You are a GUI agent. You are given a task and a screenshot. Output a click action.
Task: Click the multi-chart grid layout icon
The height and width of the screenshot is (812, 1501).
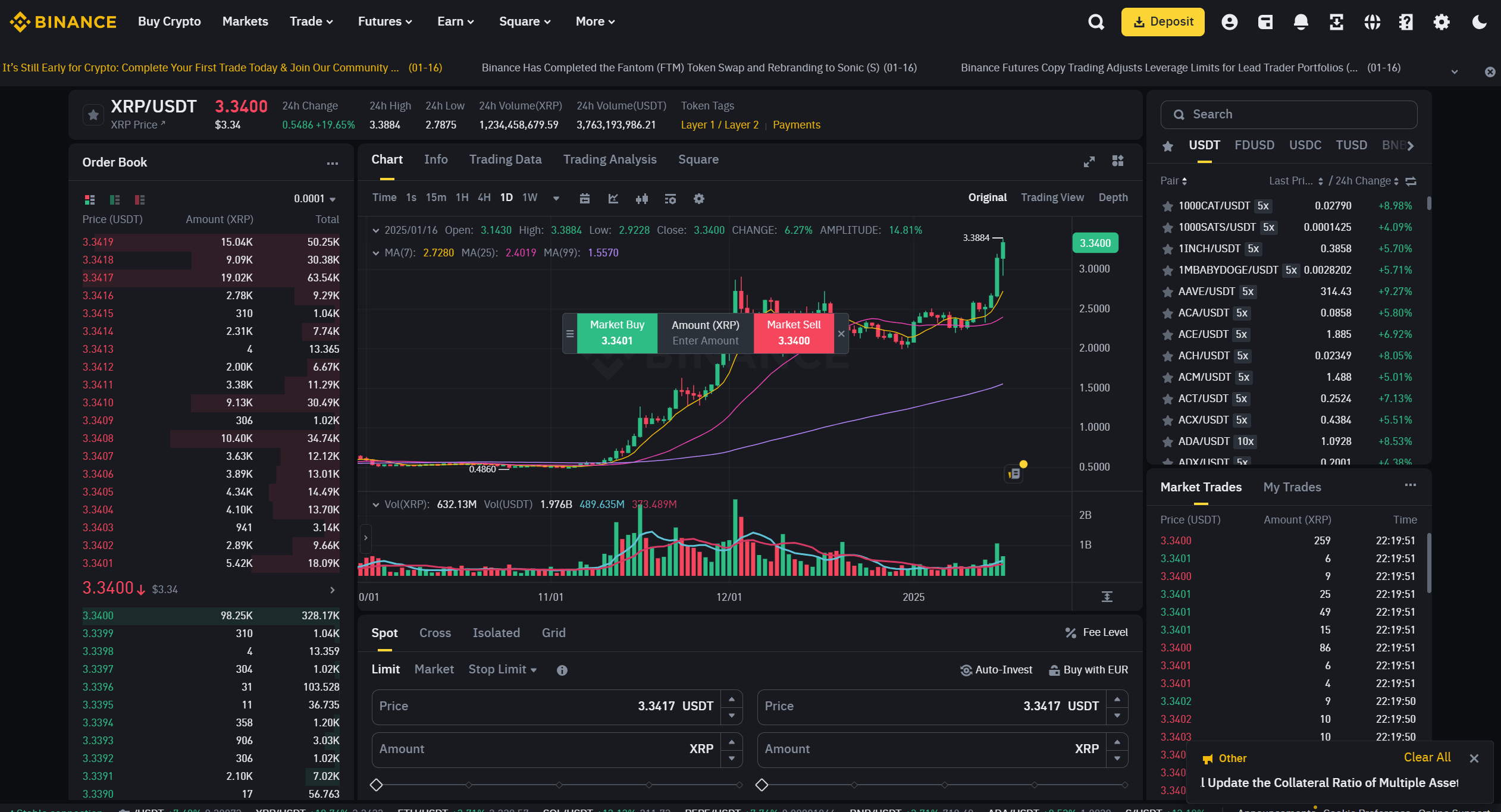(x=1118, y=161)
